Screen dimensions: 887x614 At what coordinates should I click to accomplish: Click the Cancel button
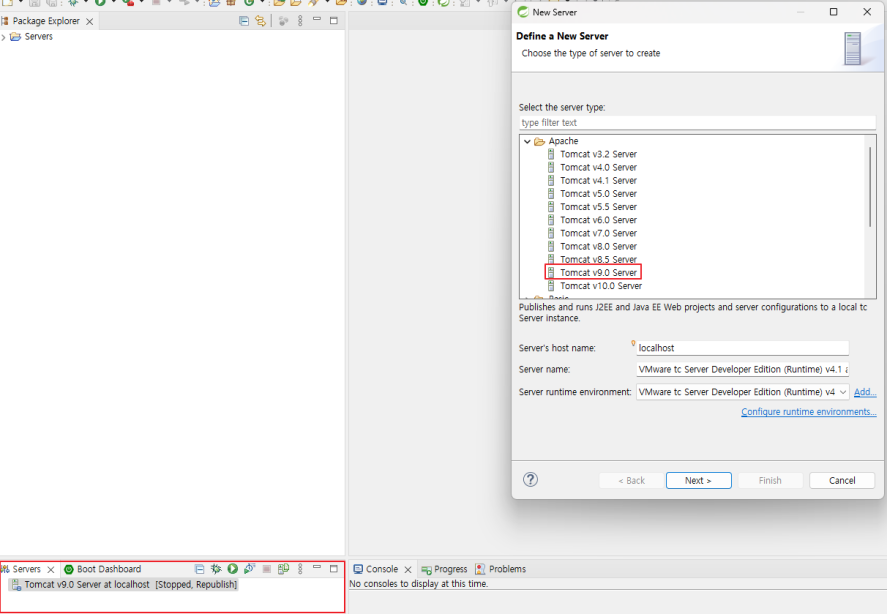pos(842,480)
